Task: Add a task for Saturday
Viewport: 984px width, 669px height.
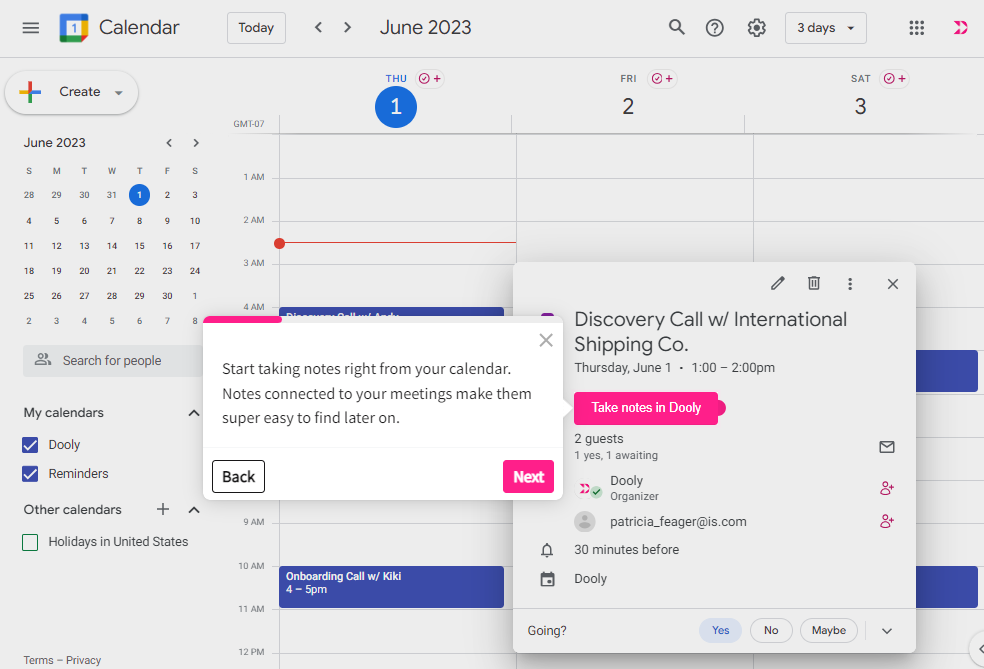Action: 894,78
